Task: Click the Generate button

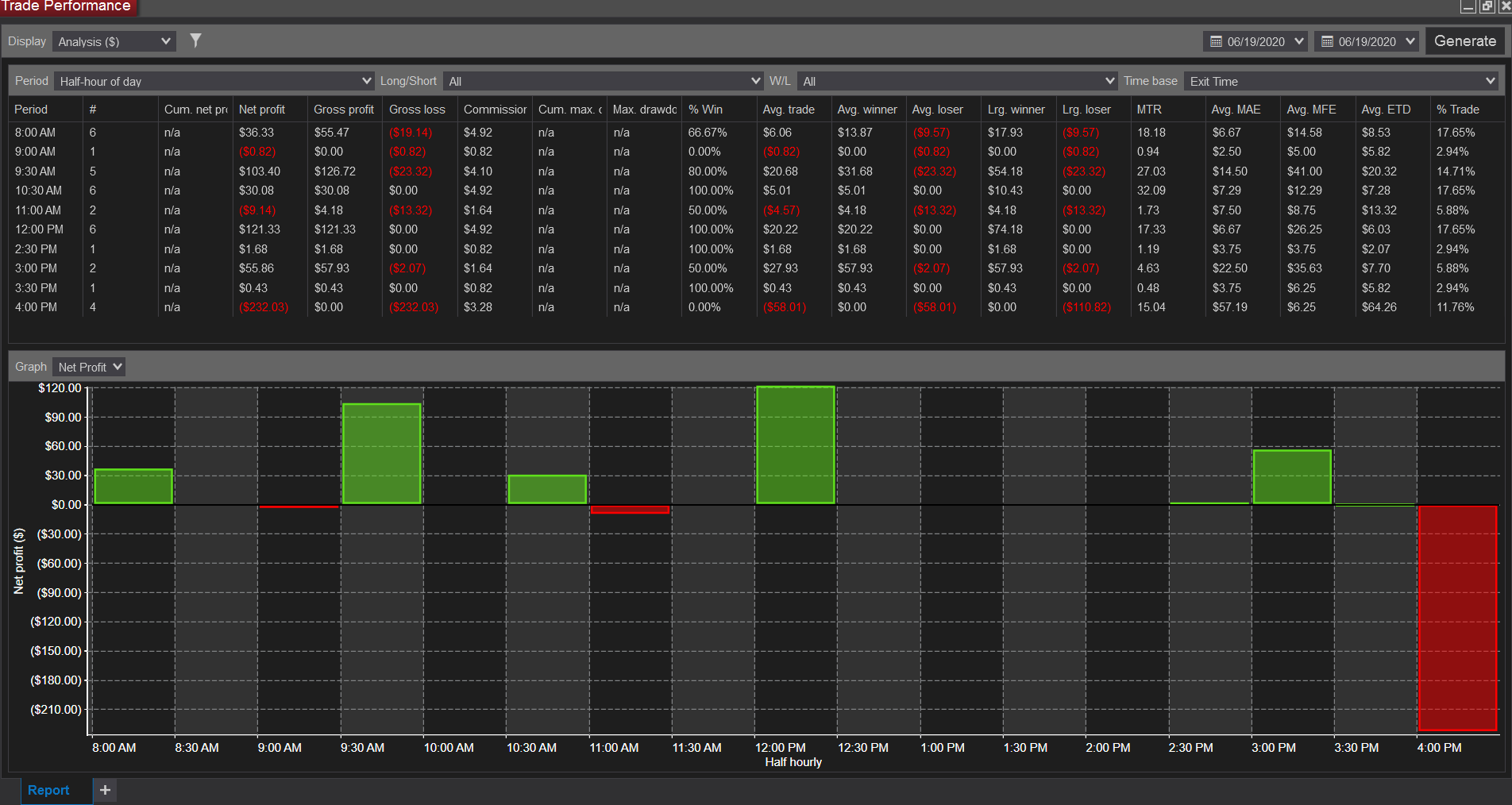Action: (x=1465, y=41)
